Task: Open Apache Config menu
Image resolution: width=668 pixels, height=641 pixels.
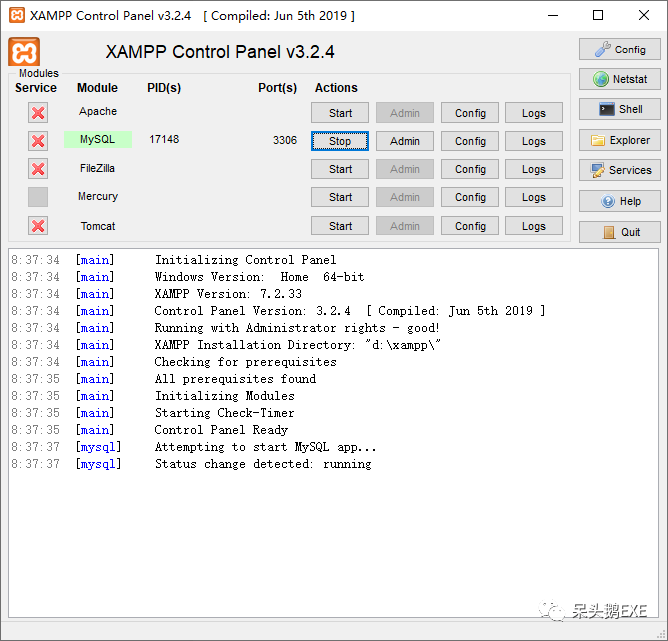Action: pyautogui.click(x=470, y=113)
